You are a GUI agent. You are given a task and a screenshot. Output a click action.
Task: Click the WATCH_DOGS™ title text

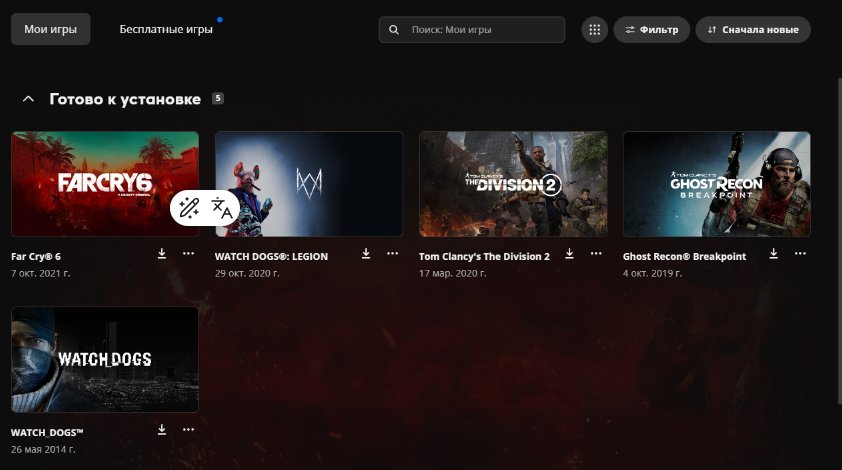(x=47, y=432)
